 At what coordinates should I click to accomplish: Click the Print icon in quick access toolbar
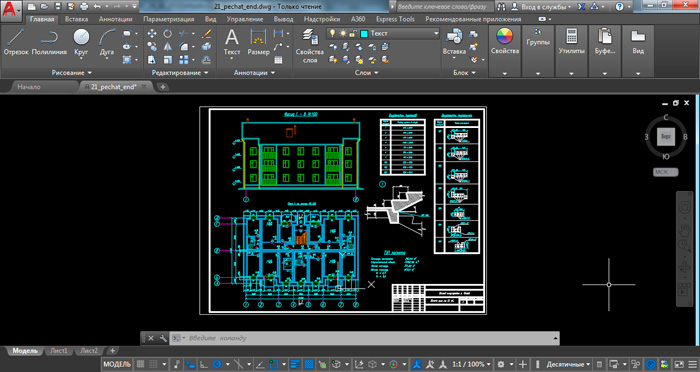[x=84, y=6]
